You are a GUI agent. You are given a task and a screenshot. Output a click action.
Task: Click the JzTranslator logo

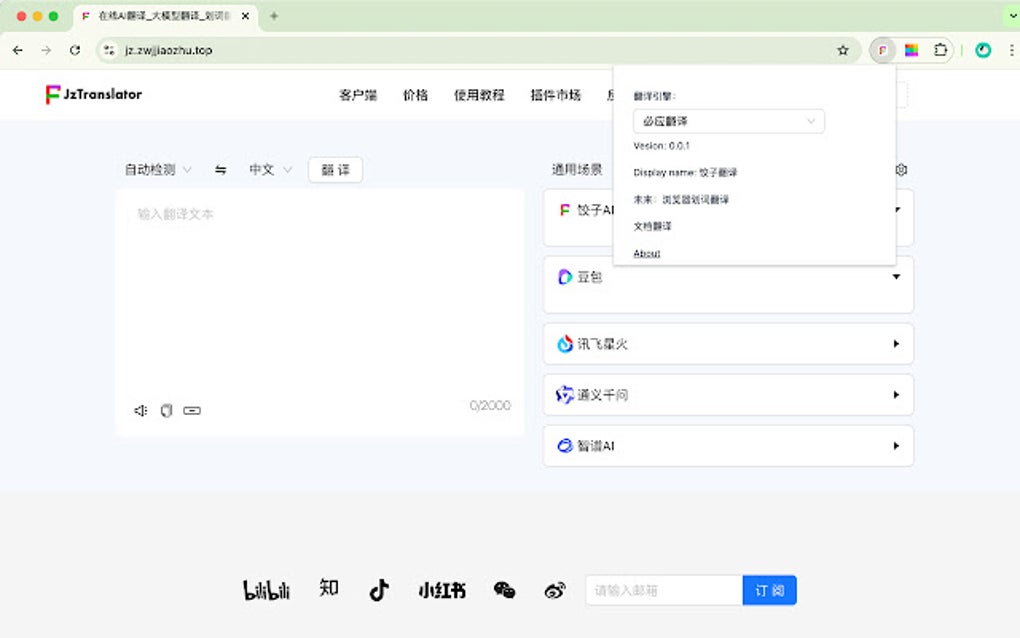(x=94, y=94)
